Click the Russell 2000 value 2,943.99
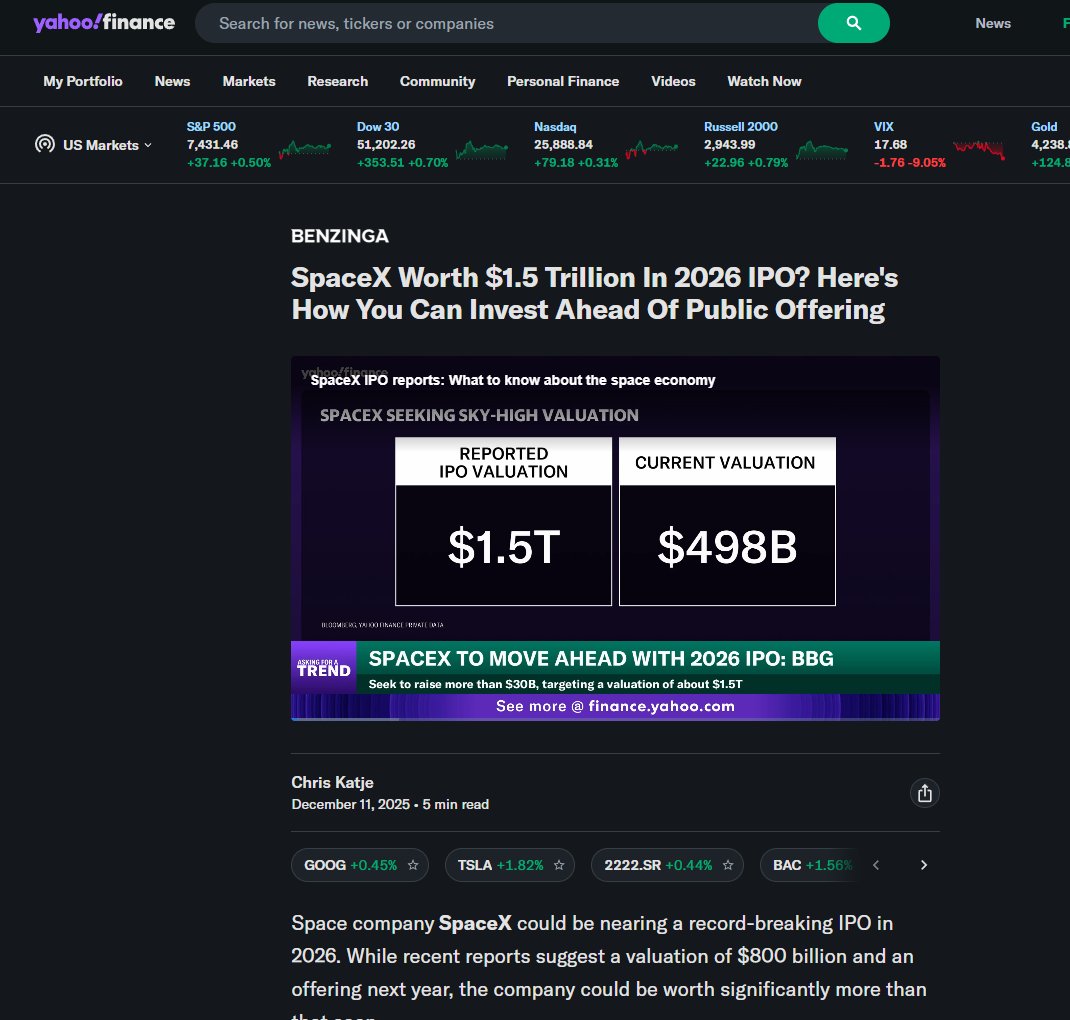Screen dimensions: 1070x1020 click(729, 145)
